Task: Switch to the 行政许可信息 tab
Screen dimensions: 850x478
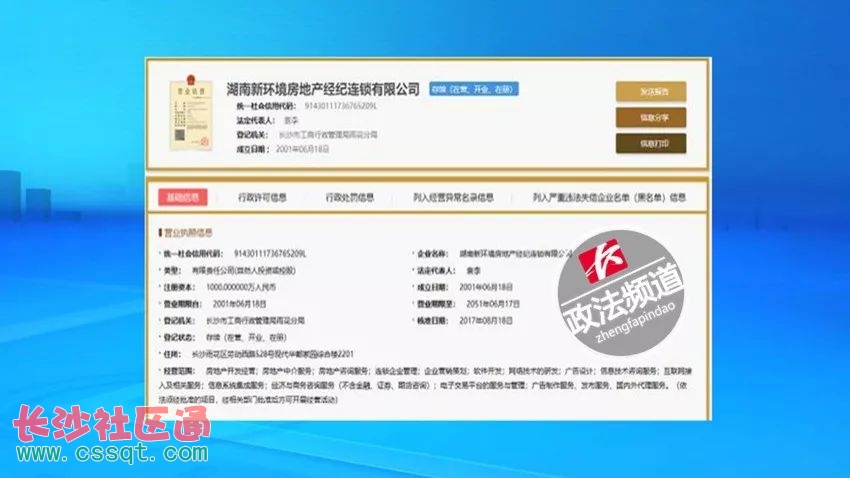Action: pos(262,197)
